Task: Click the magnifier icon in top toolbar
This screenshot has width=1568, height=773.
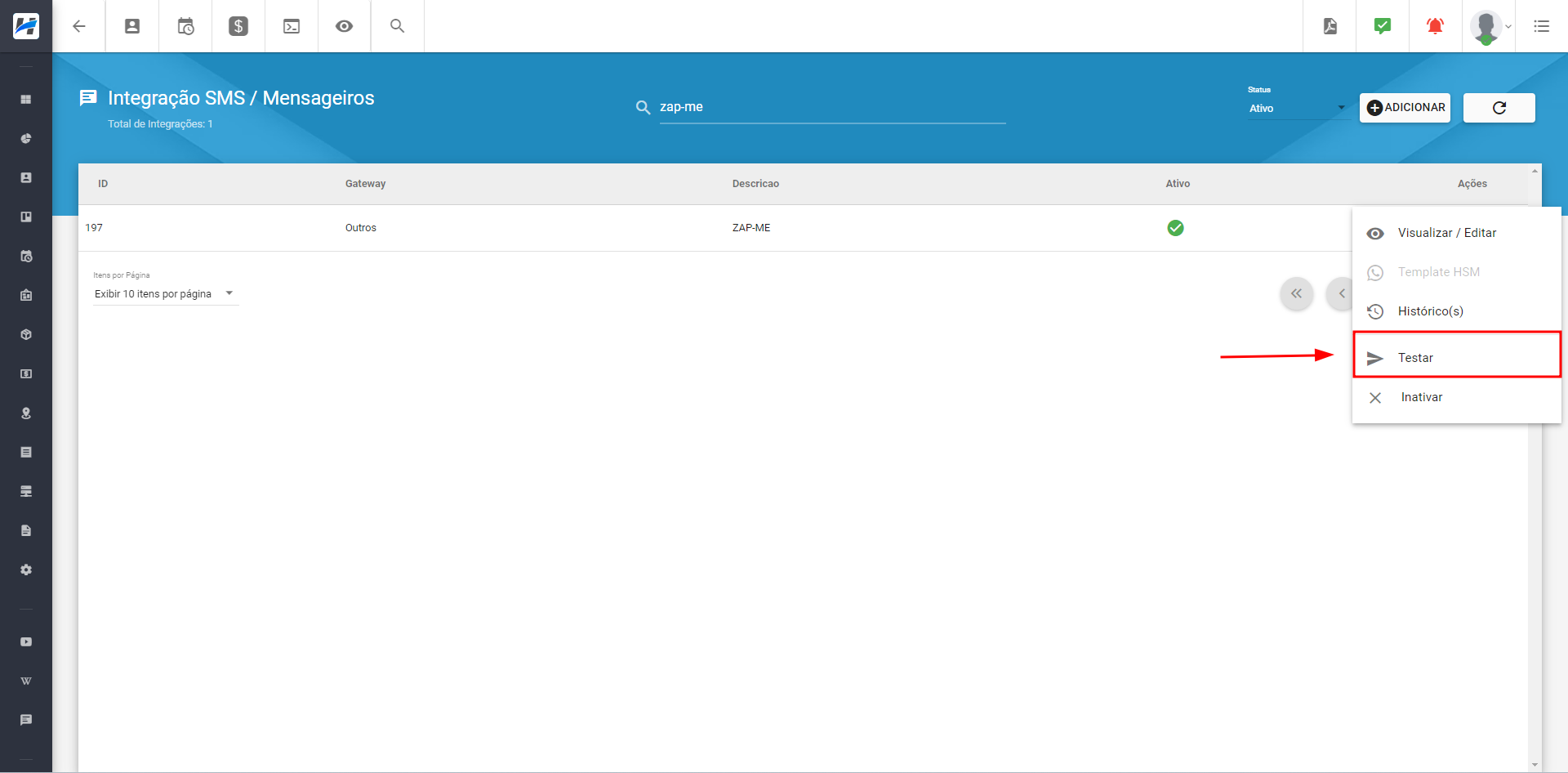Action: coord(398,26)
